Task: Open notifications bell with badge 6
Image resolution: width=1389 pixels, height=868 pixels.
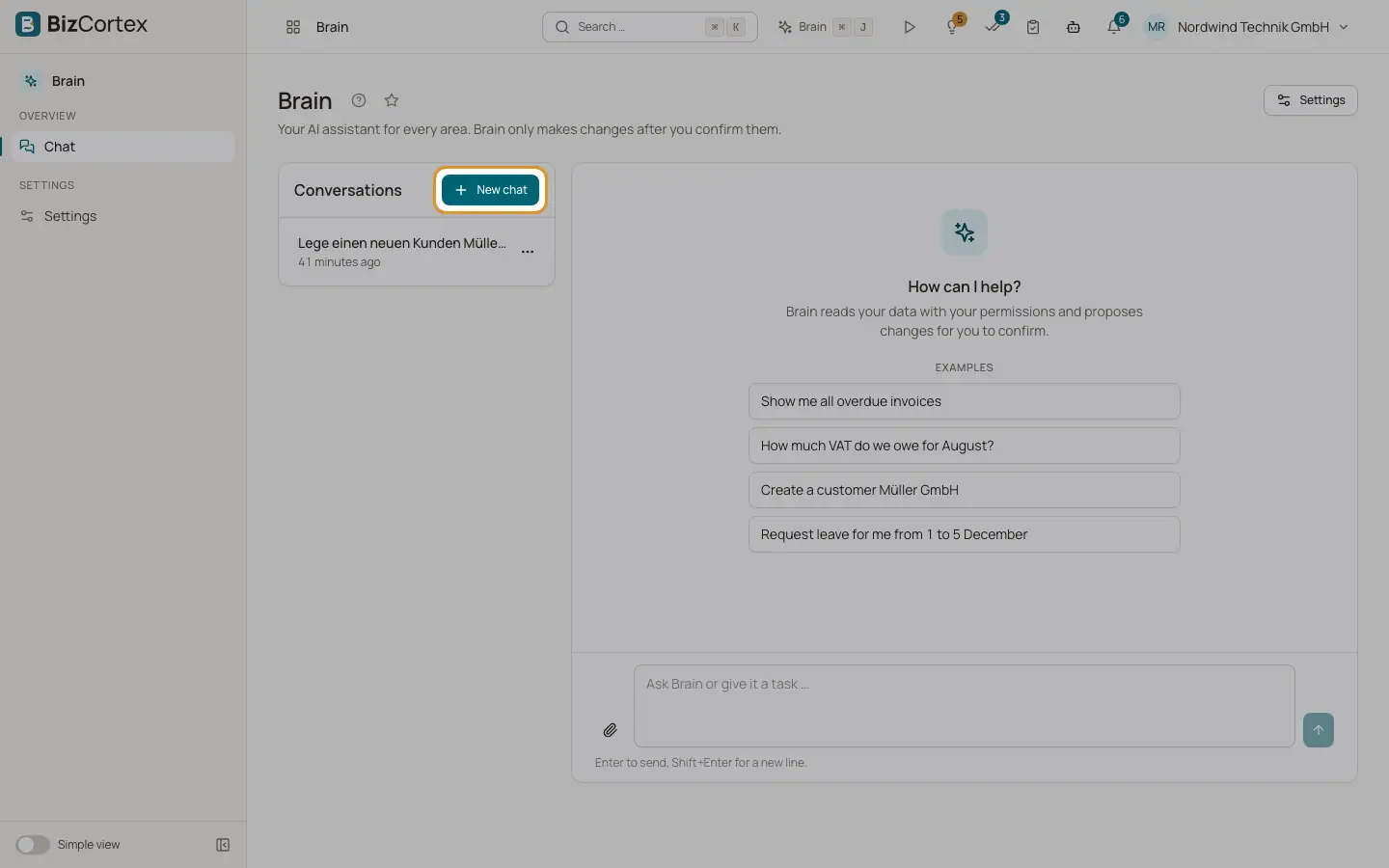Action: tap(1115, 26)
